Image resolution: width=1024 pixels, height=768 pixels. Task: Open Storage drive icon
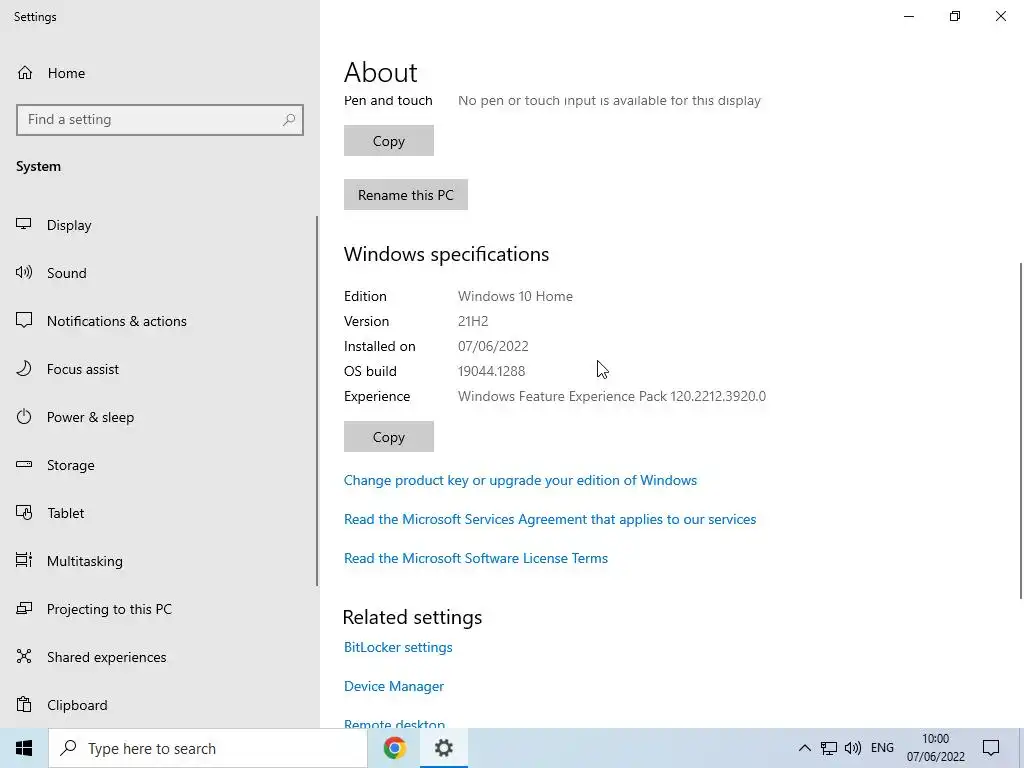point(24,464)
